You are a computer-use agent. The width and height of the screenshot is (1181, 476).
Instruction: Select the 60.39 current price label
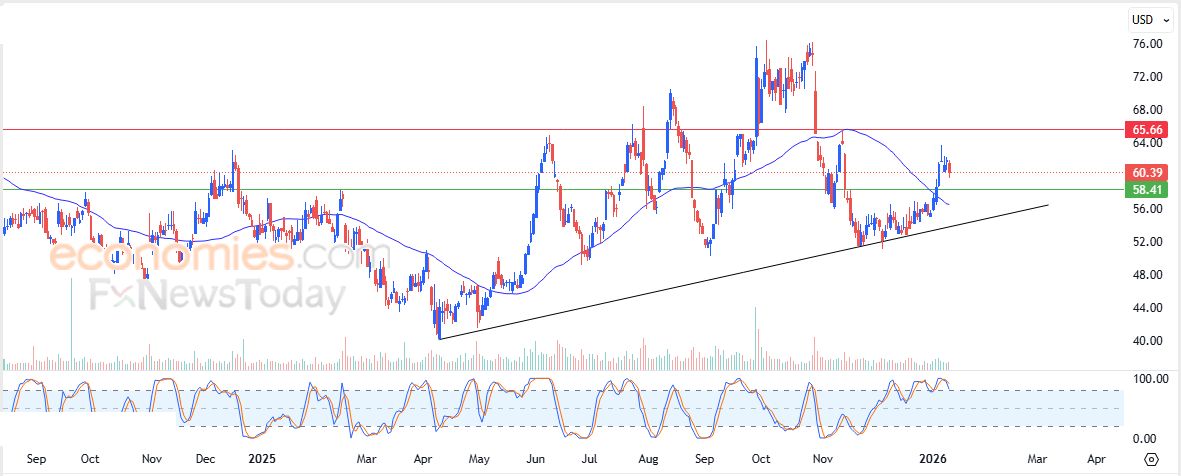pyautogui.click(x=1146, y=172)
